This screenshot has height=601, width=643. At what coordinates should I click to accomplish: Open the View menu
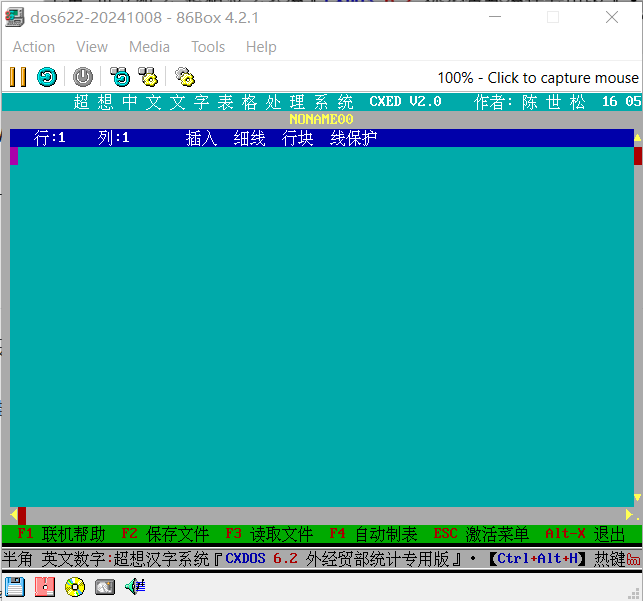92,47
